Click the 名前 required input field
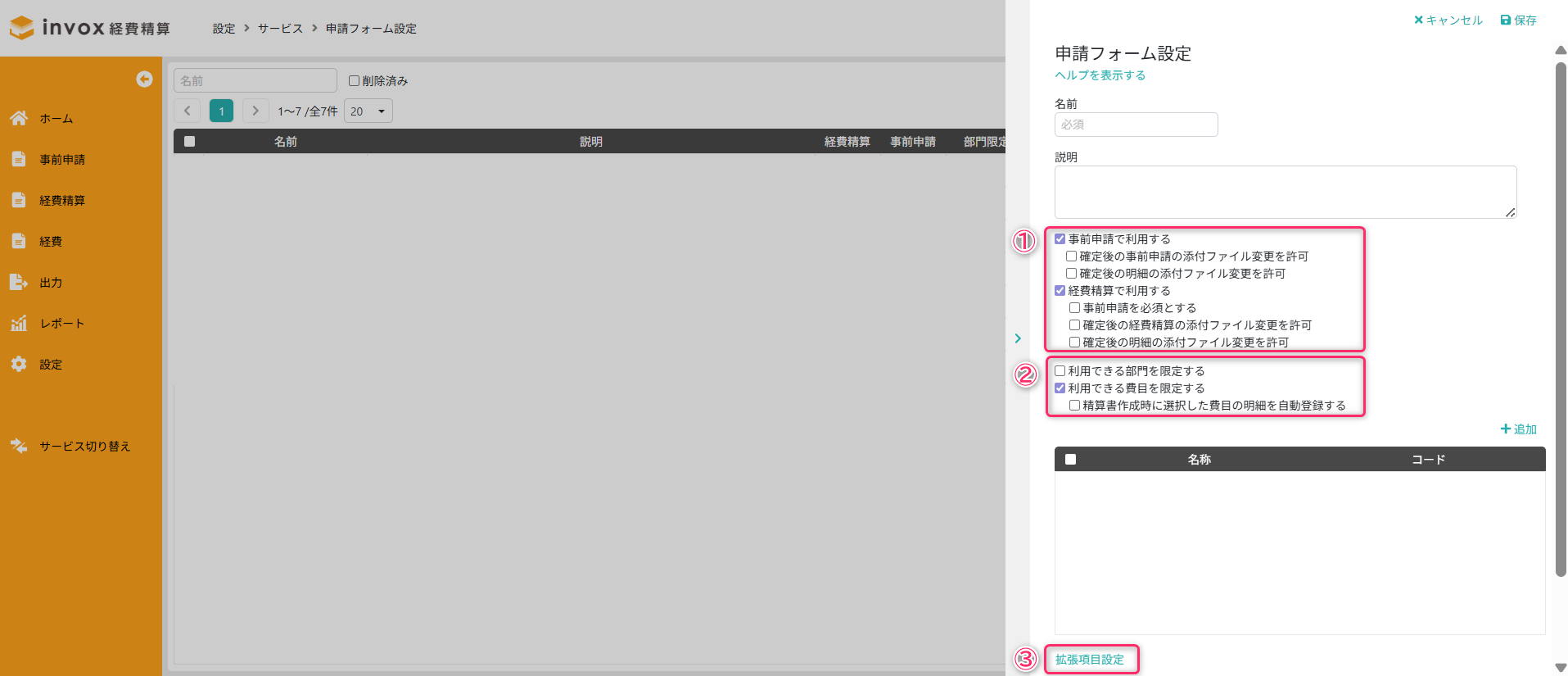This screenshot has height=676, width=1568. 1136,125
